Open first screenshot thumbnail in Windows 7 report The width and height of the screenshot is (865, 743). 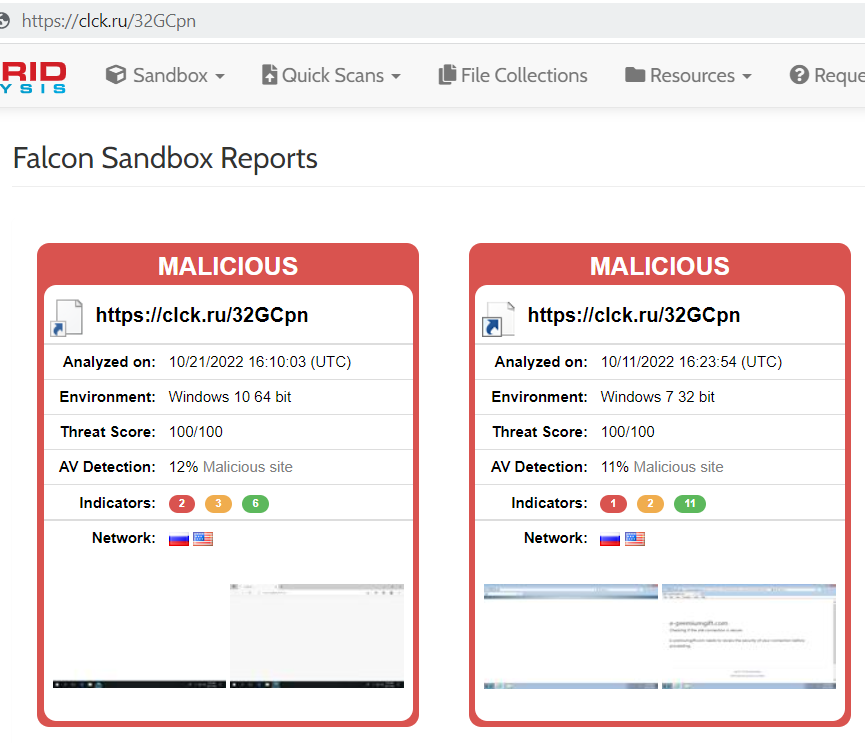coord(571,637)
